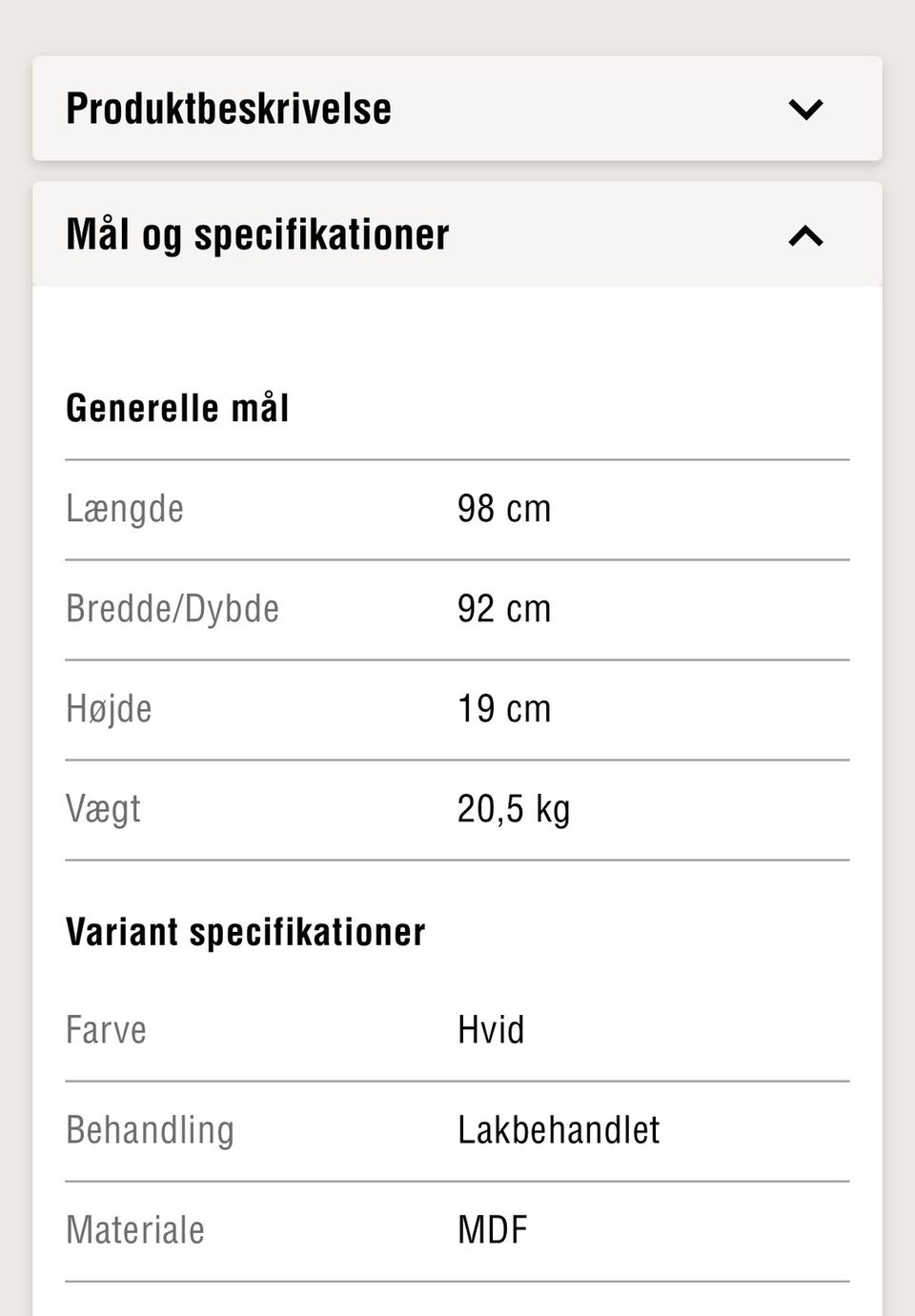
Task: Click the Vægt label
Action: tap(103, 809)
